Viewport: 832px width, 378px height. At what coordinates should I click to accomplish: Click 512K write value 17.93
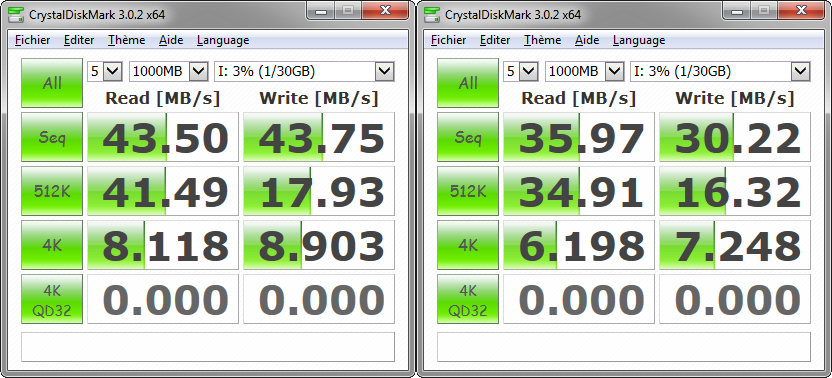click(319, 191)
